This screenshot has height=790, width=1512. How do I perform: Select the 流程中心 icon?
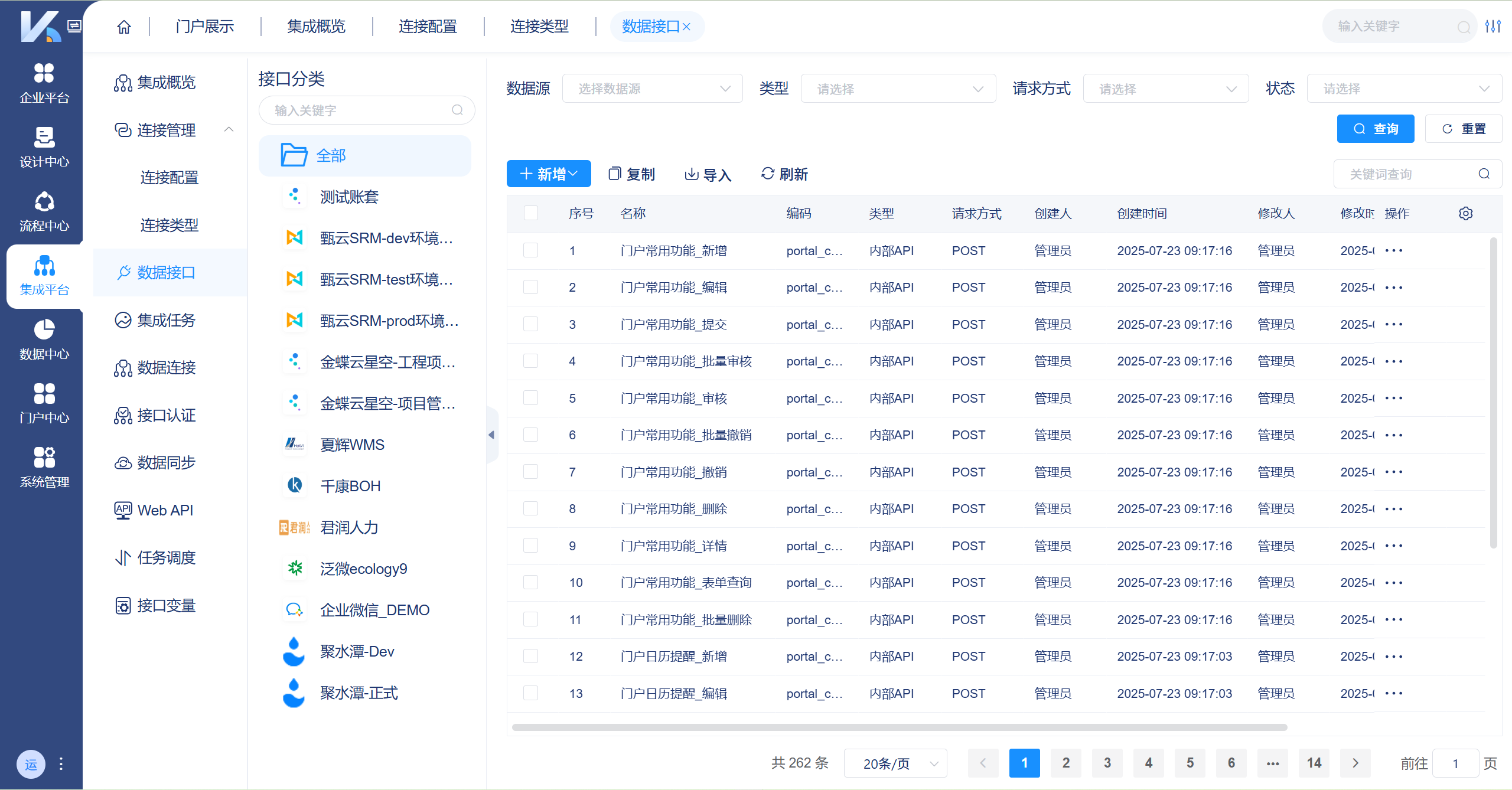43,211
